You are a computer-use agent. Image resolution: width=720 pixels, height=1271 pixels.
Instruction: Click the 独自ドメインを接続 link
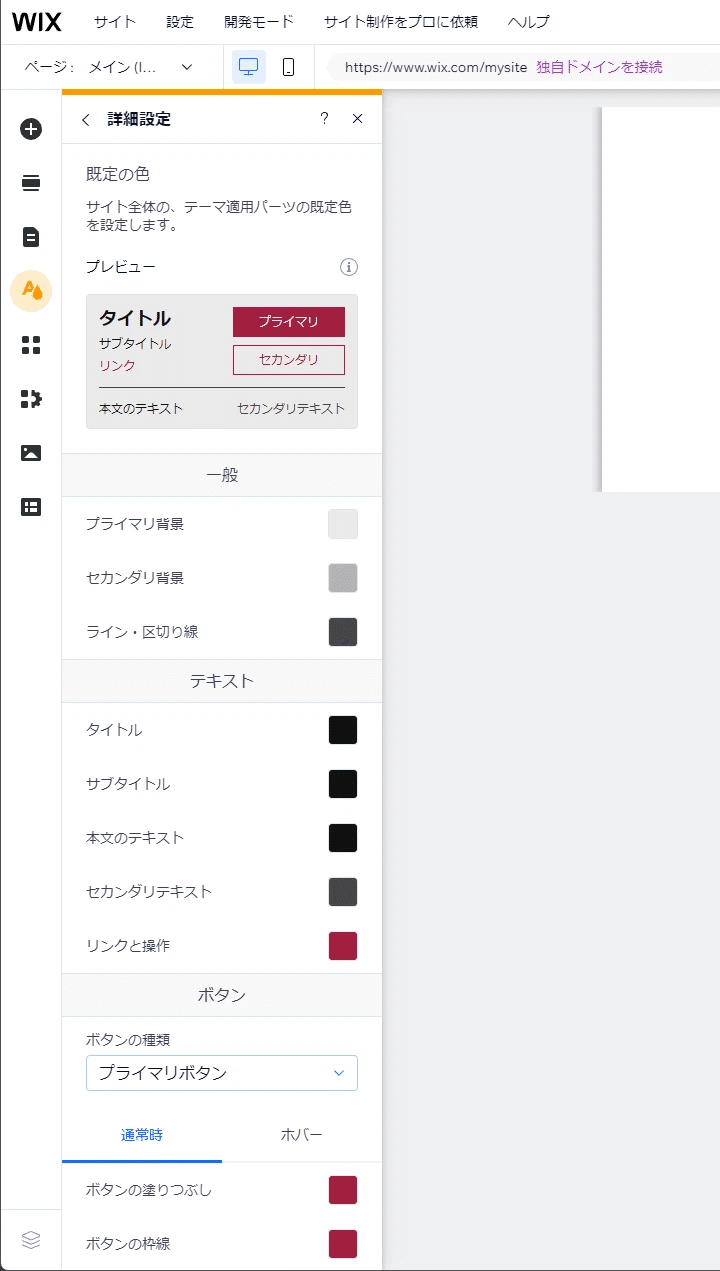599,67
